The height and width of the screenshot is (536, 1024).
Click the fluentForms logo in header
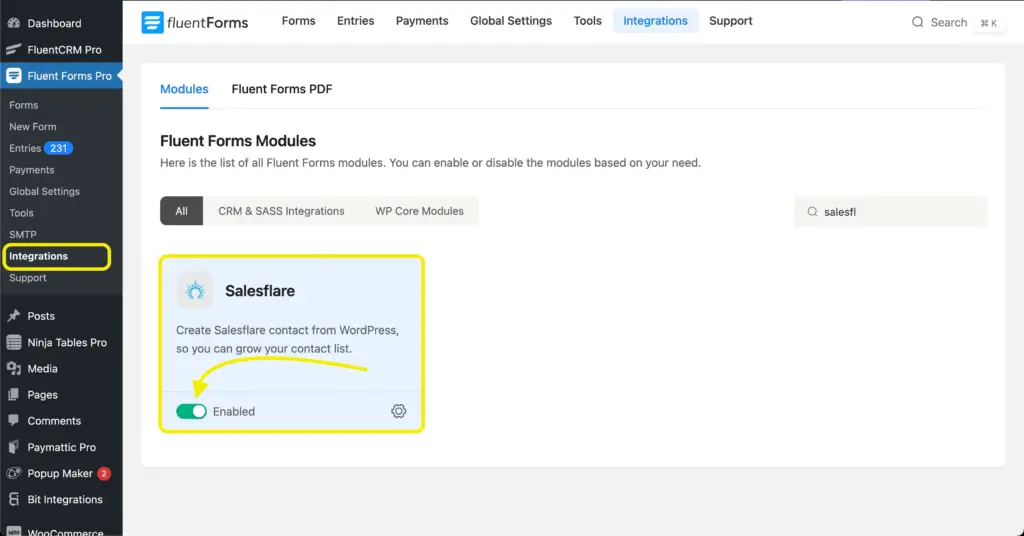pos(195,22)
